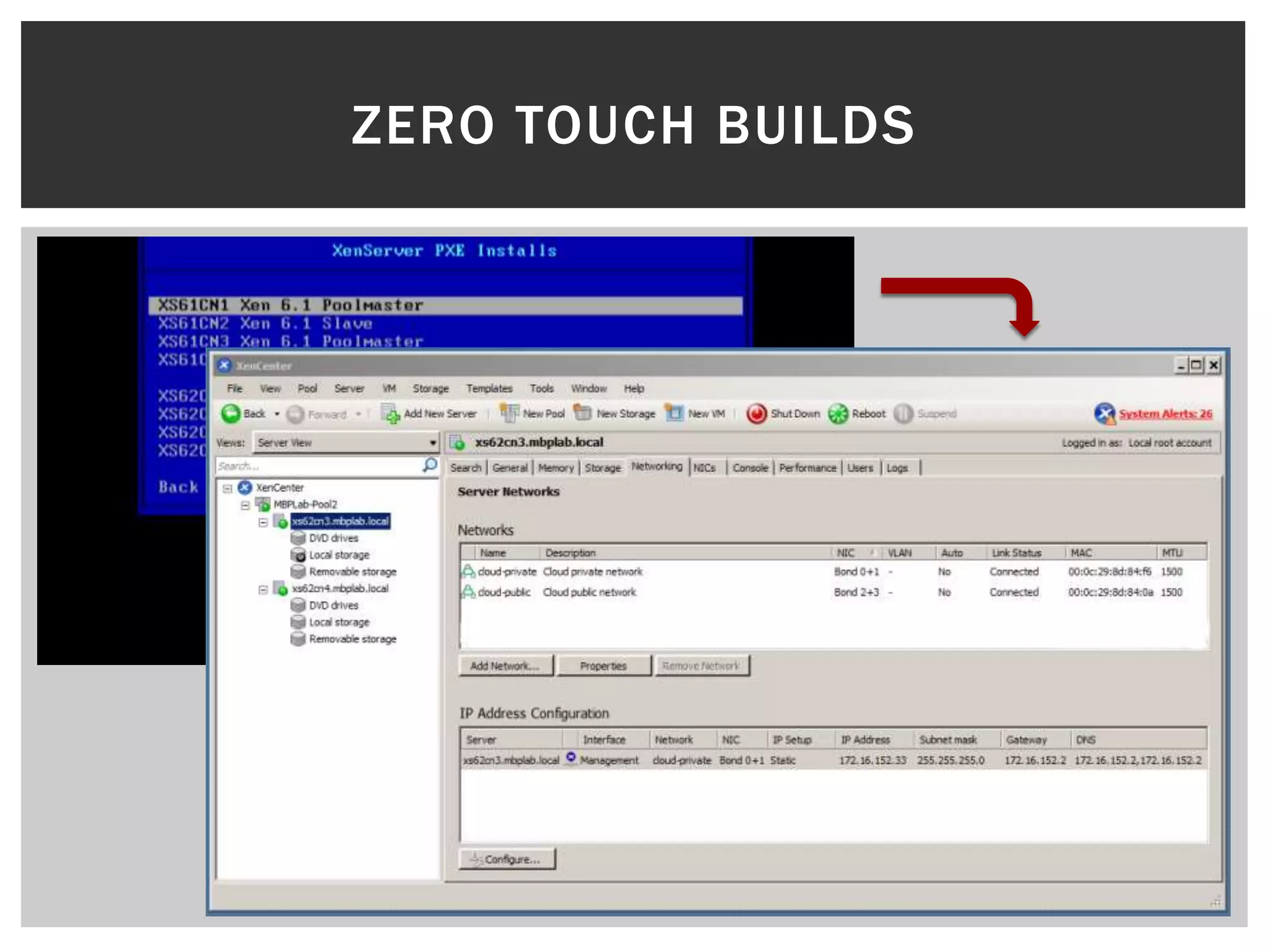
Task: Open the Templates menu
Action: pyautogui.click(x=489, y=389)
